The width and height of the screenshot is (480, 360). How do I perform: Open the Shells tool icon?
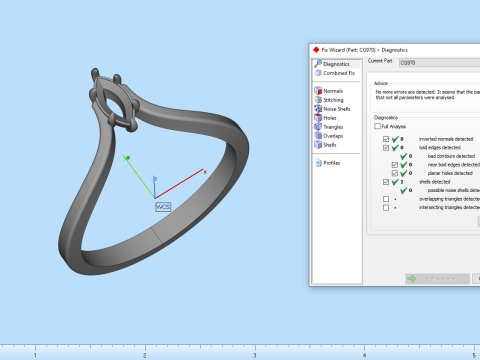[318, 145]
